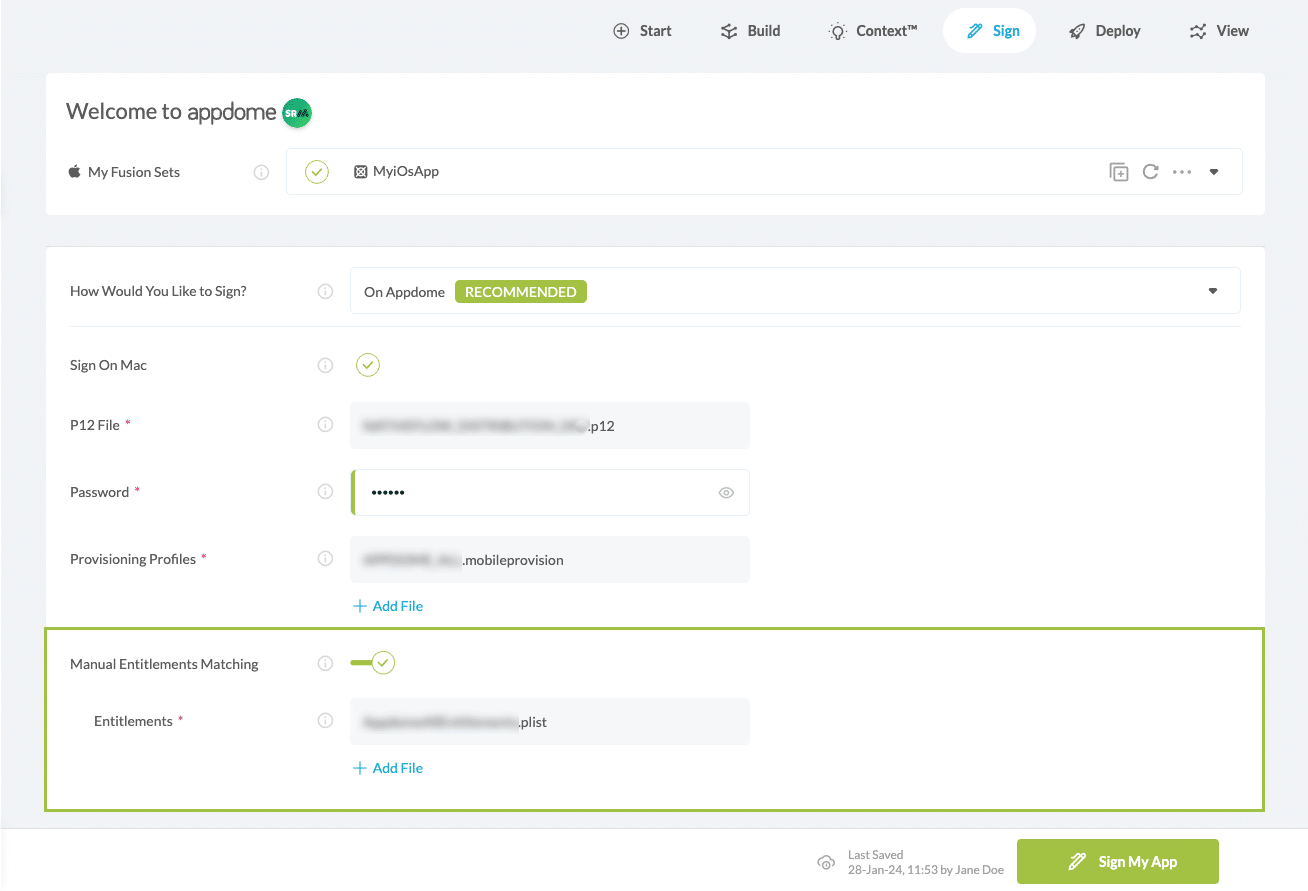Toggle the MyiOsApp fusion set checkmark
This screenshot has height=891, width=1308.
(317, 172)
